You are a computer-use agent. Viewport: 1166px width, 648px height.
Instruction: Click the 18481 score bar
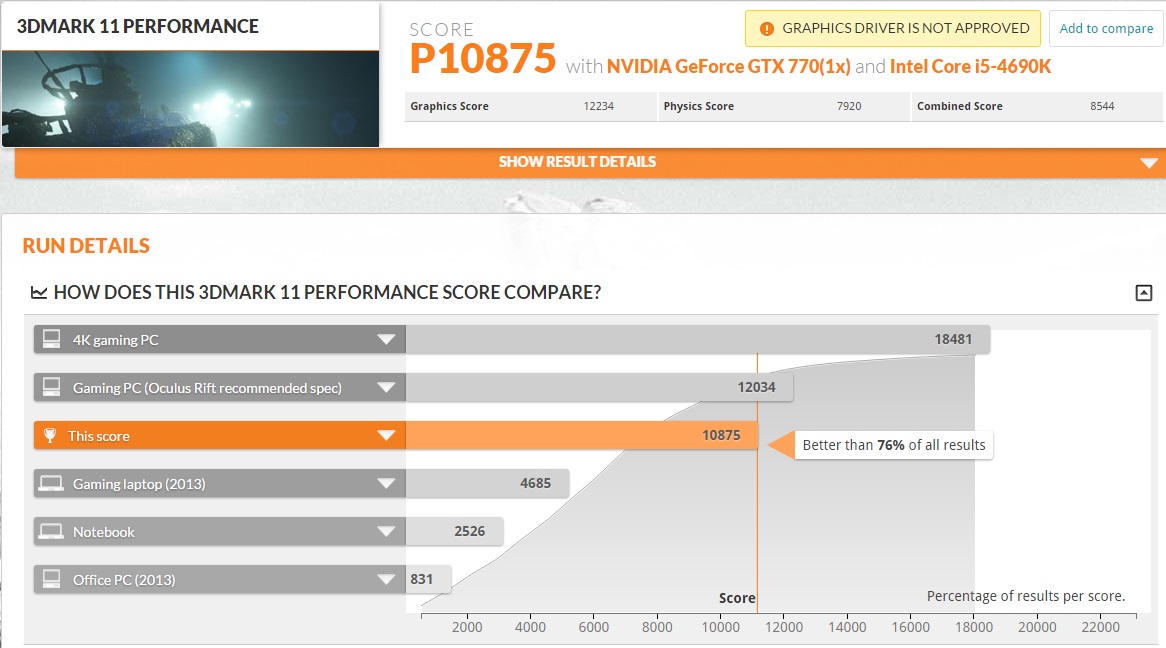[698, 339]
